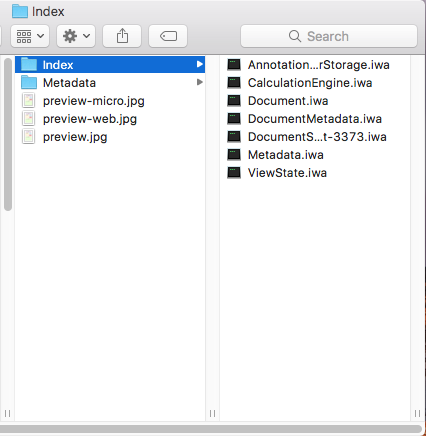Open the item arrangement grid dropdown
Screen dimensions: 426x436
[30, 36]
